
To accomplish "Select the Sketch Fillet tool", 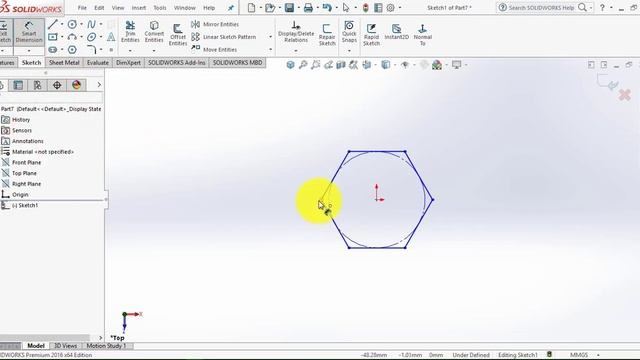I will 91,49.
